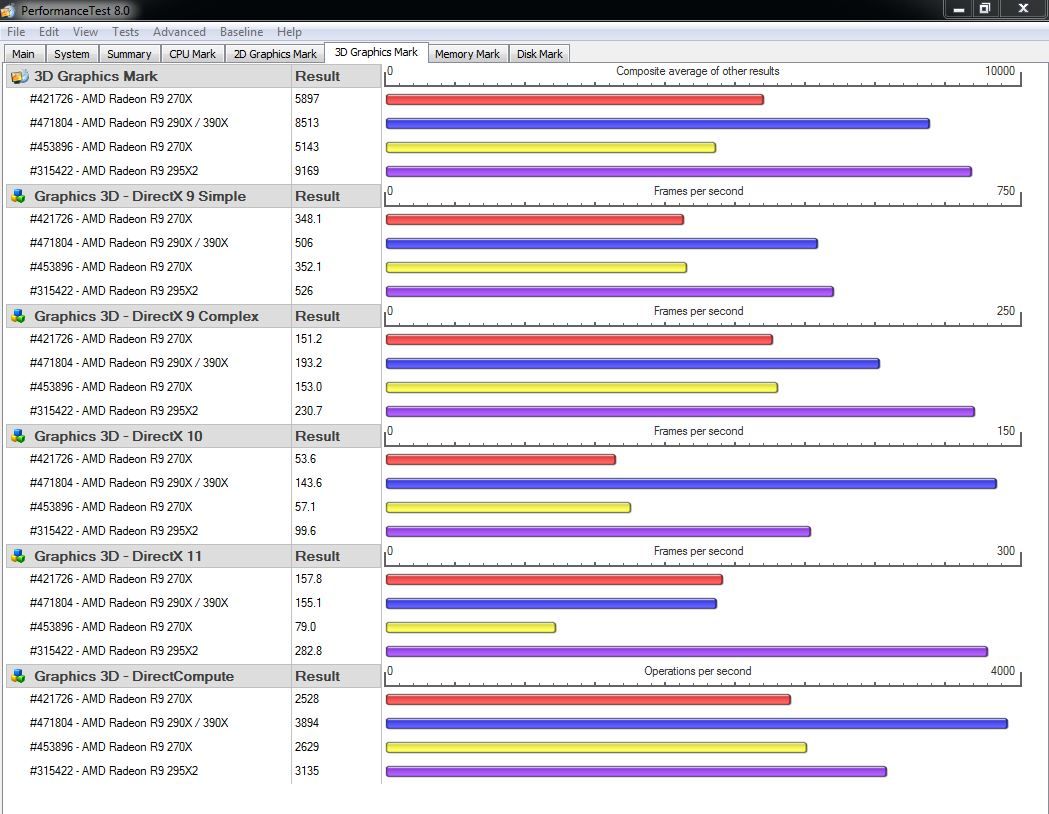1049x814 pixels.
Task: Switch to the Disk Mark tab
Action: 539,54
